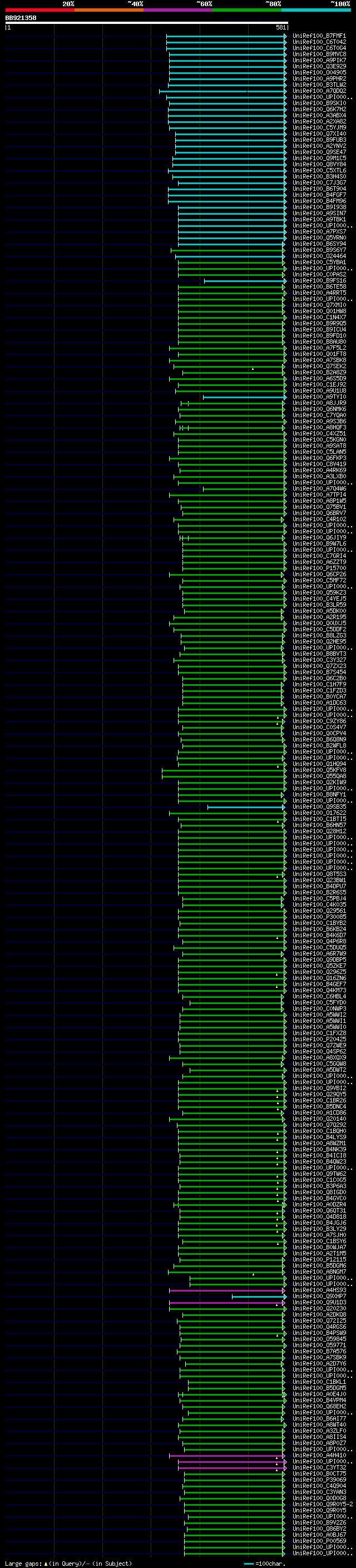This screenshot has height=1568, width=356.
Task: Click the UniRef100_P15700 label
Action: pyautogui.click(x=319, y=568)
